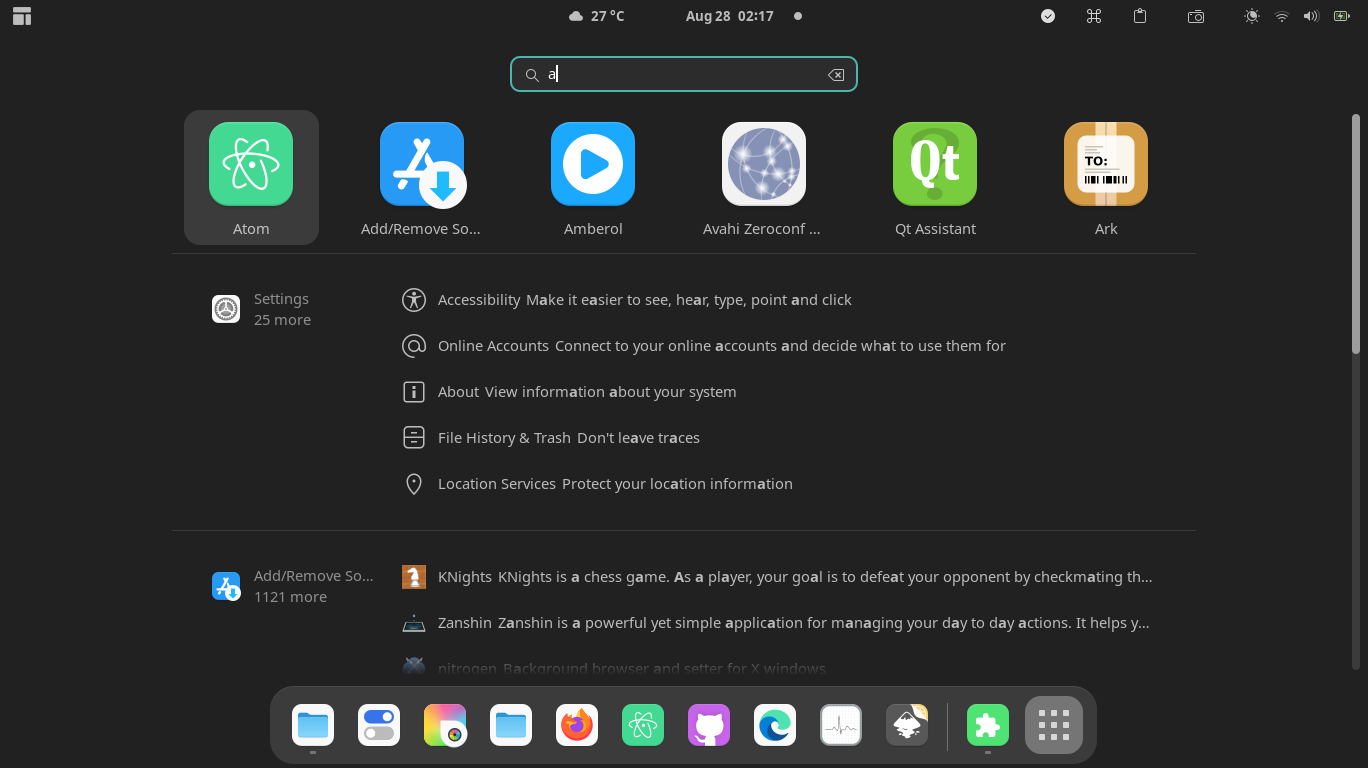Open the brightness tray indicator

tap(1252, 16)
